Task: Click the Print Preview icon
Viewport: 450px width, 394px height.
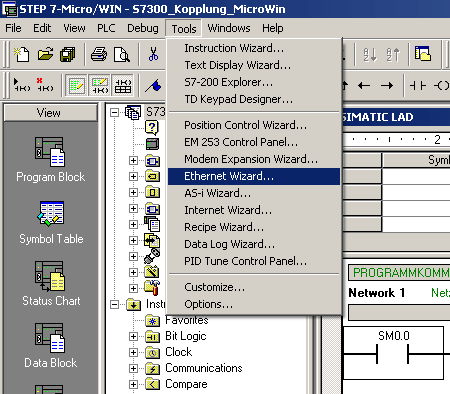Action: click(122, 54)
